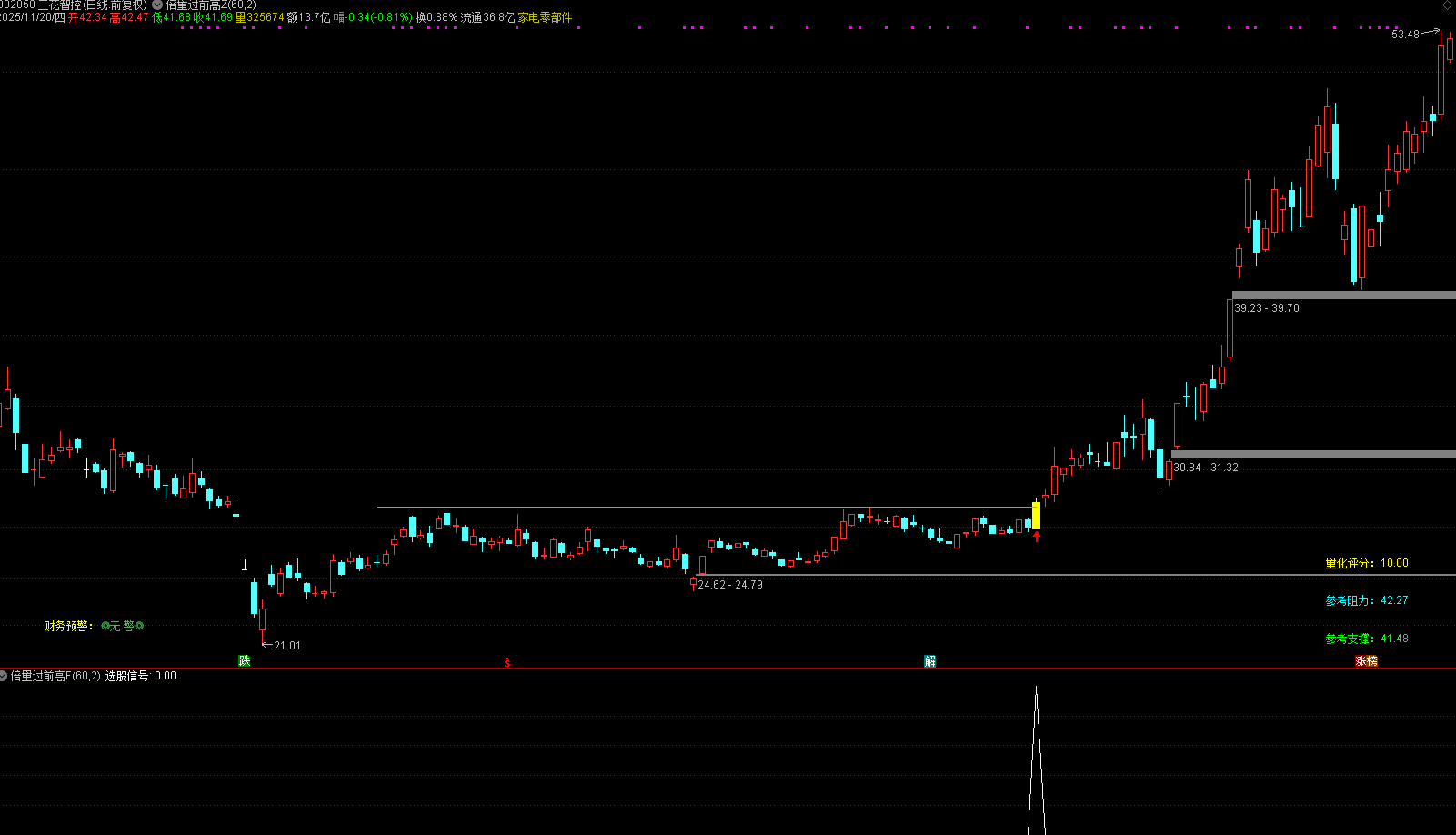Viewport: 1456px width, 835px height.
Task: Click the 53.48 high price label
Action: point(1405,35)
